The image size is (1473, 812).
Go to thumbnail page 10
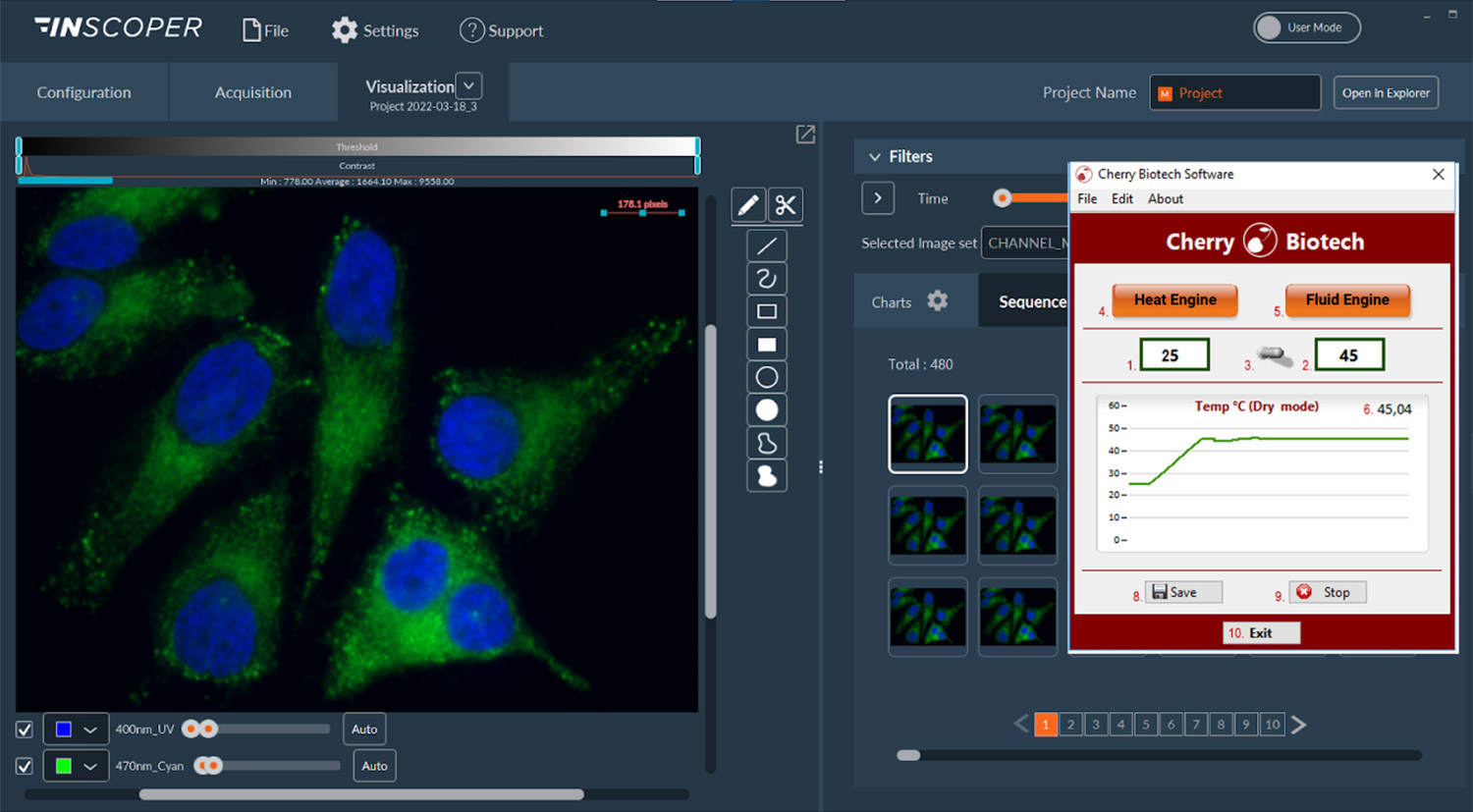1272,725
